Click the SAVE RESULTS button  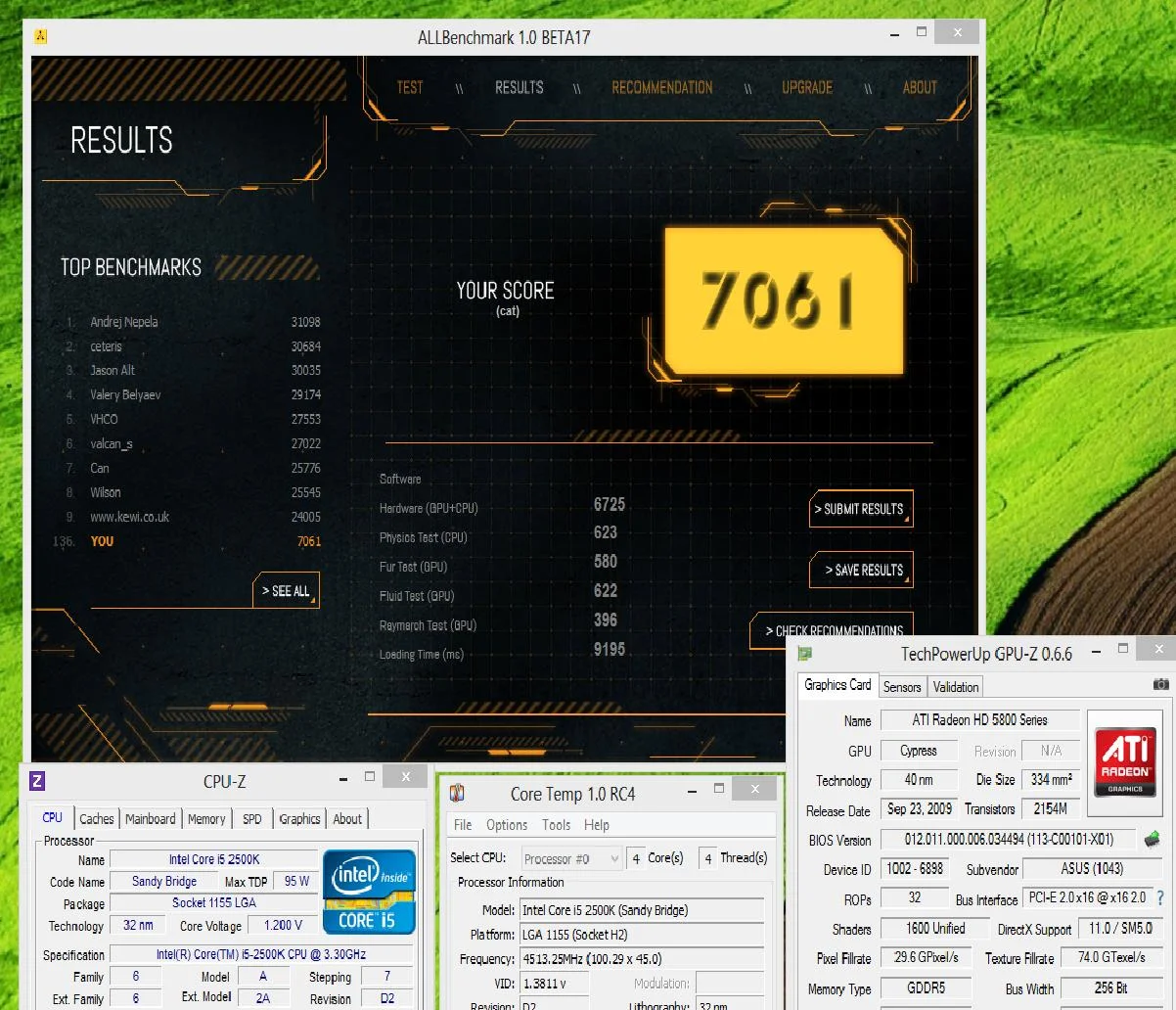(x=862, y=570)
